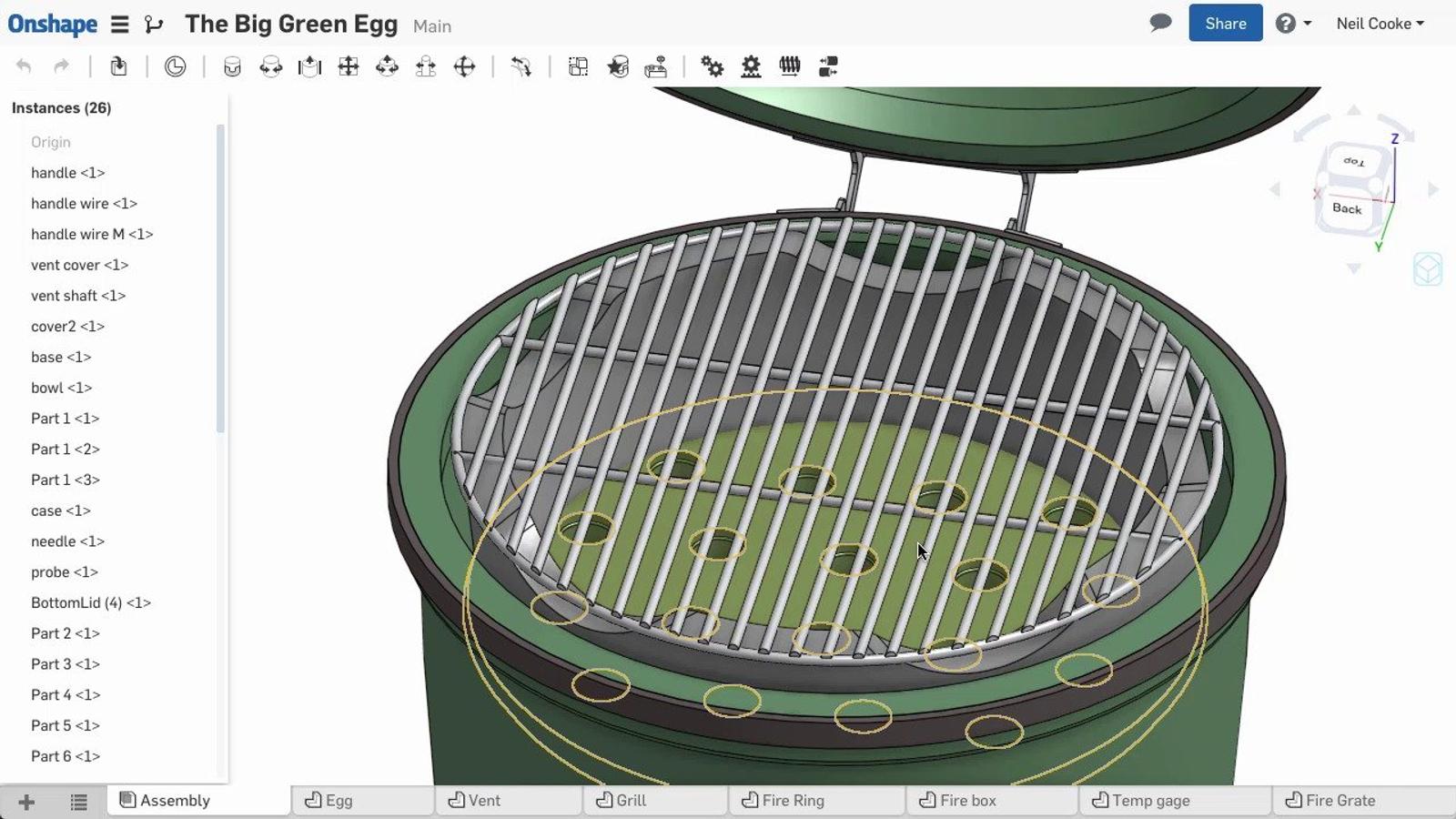Viewport: 1456px width, 819px height.
Task: Switch to the Fire Ring tab
Action: (793, 801)
